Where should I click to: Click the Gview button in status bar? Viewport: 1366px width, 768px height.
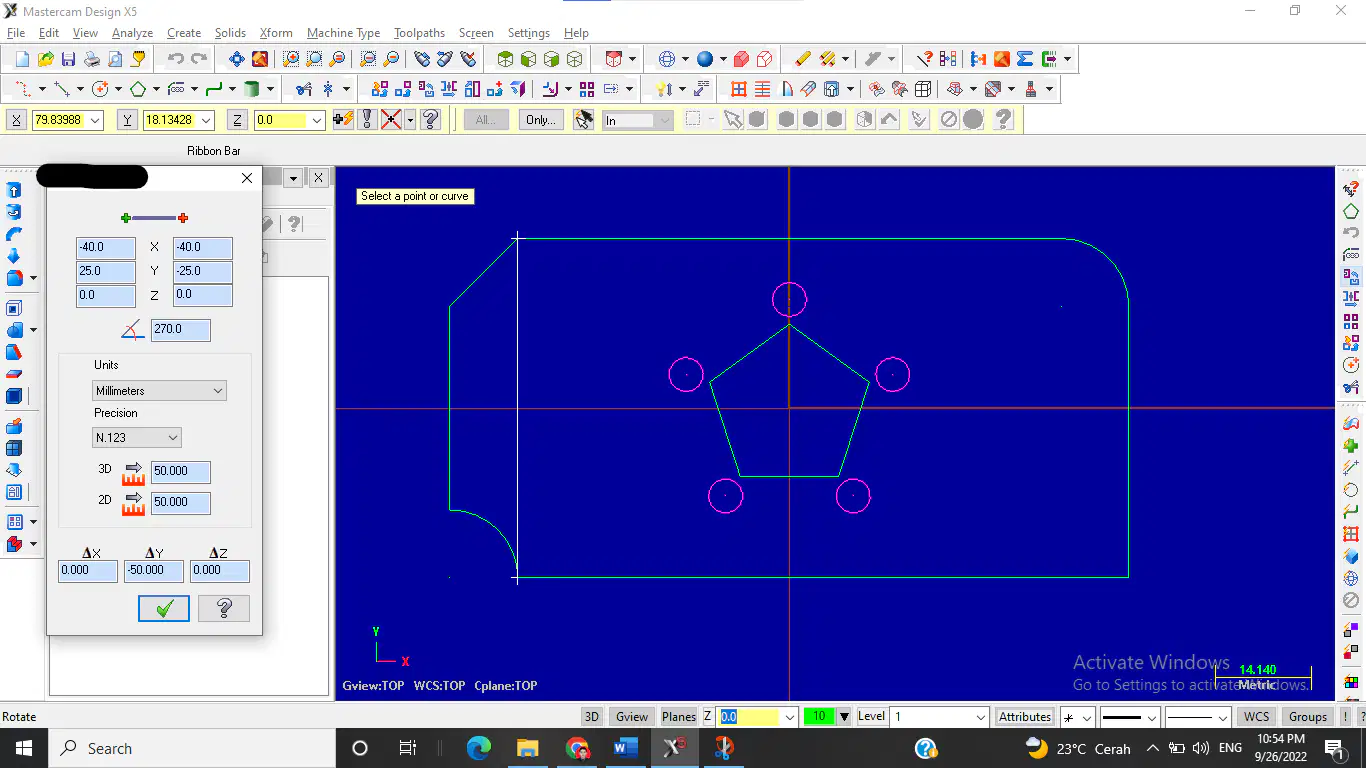click(632, 716)
